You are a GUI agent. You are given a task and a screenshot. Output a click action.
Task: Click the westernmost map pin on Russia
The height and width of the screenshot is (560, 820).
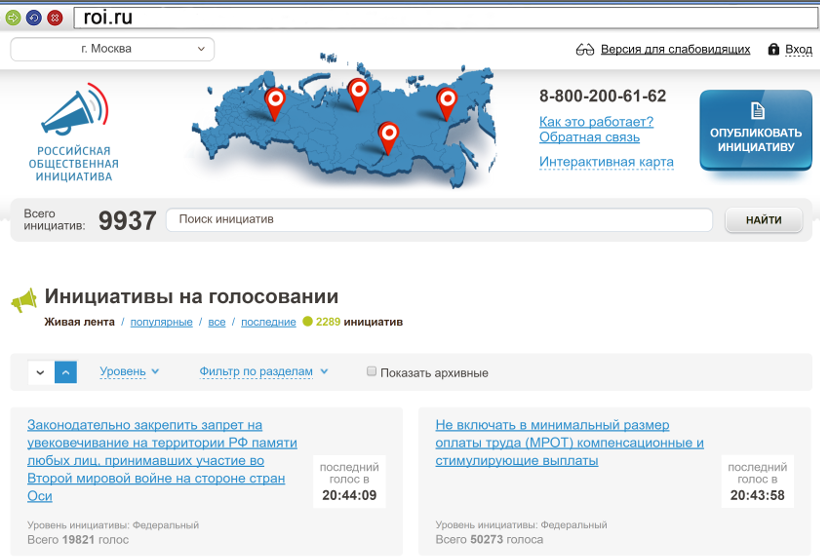tap(275, 104)
